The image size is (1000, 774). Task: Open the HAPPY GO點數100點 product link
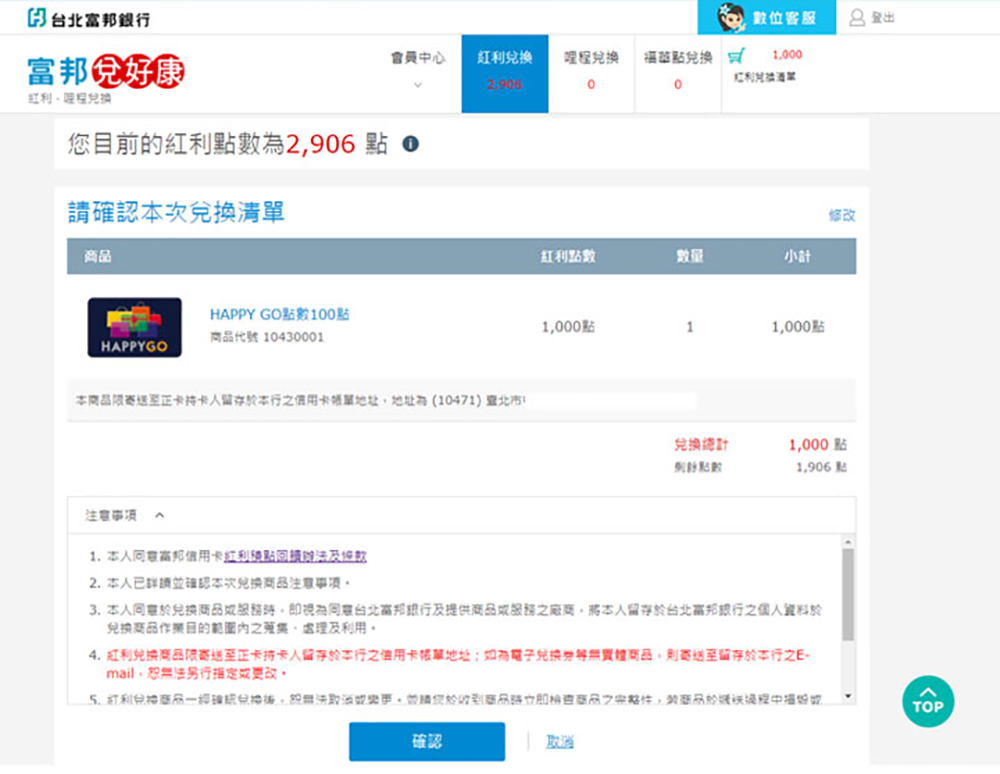279,314
